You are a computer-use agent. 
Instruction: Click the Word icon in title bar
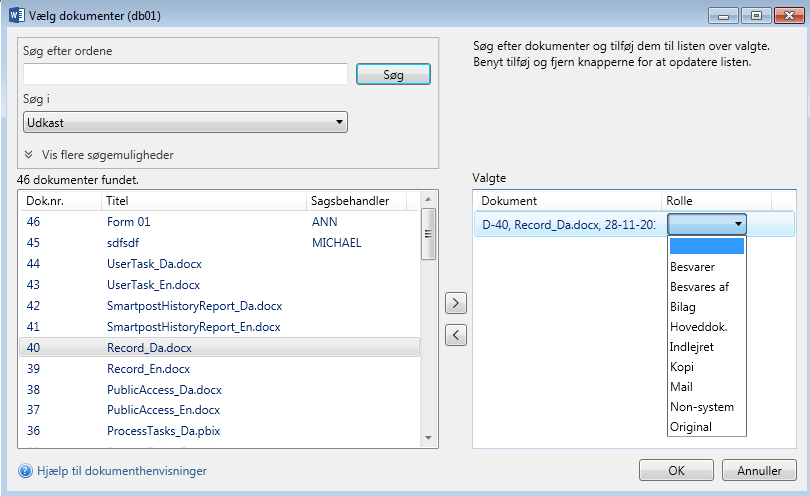pyautogui.click(x=16, y=15)
